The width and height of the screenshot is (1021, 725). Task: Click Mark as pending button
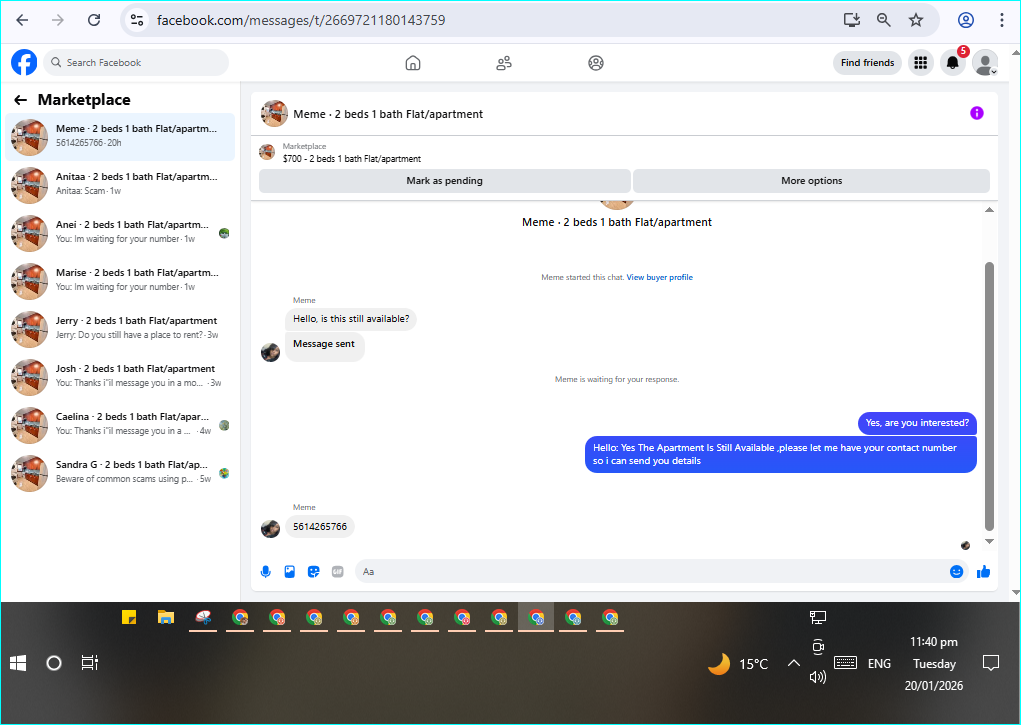tap(445, 181)
